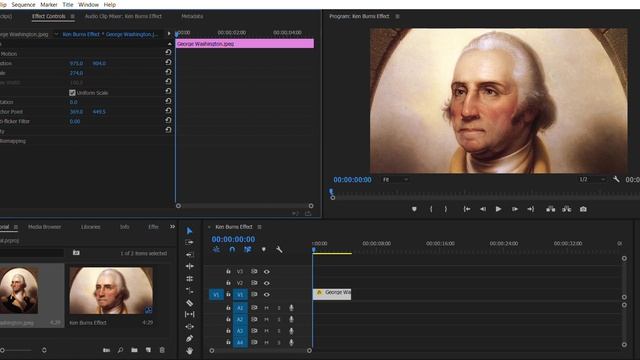Open the Title menu

click(x=68, y=4)
